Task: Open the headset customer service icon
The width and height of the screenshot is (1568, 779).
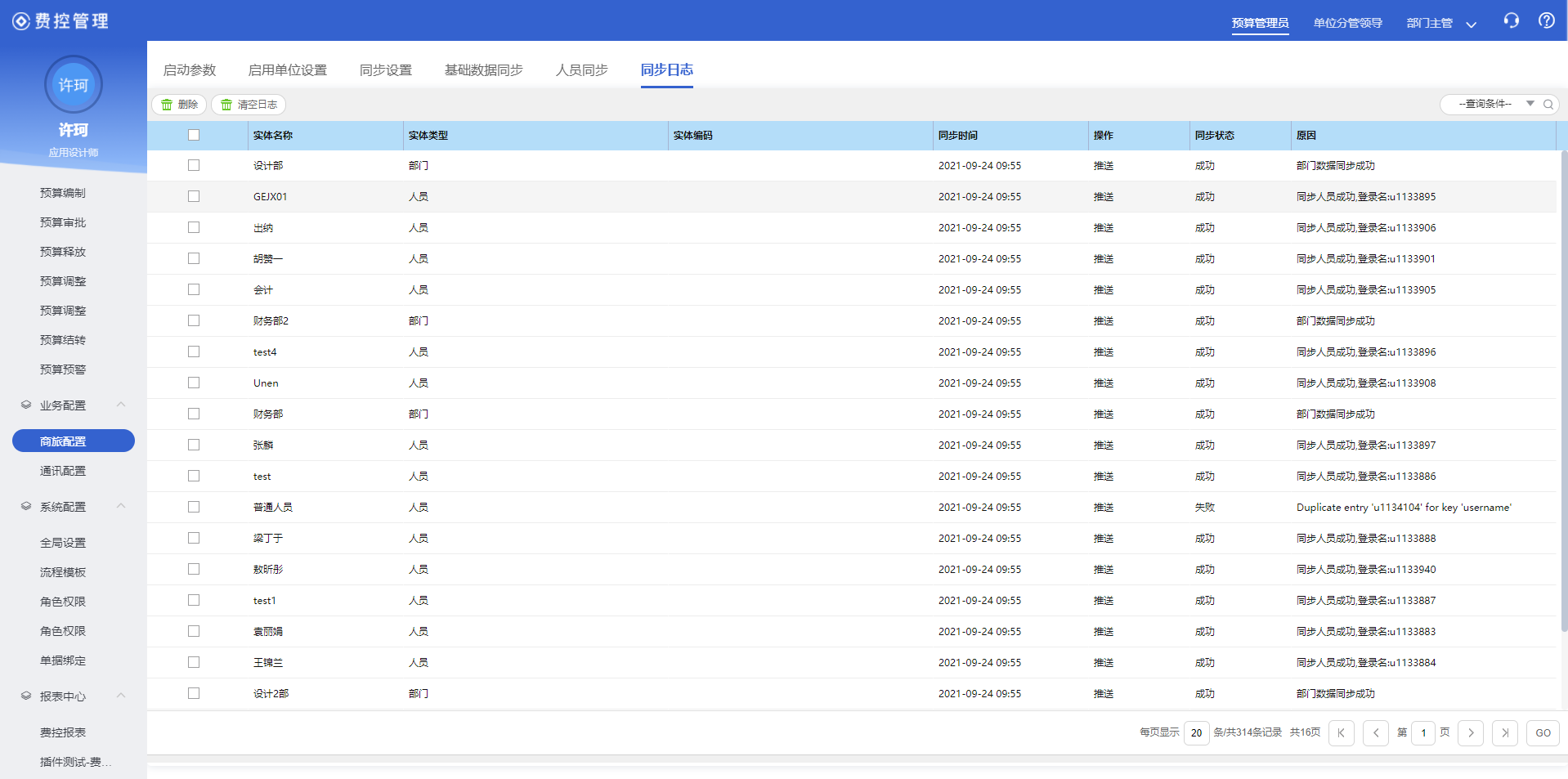Action: (1511, 20)
